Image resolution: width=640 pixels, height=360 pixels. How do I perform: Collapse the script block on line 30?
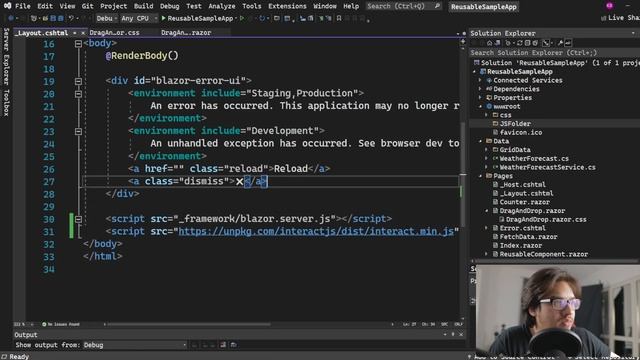[x=78, y=219]
